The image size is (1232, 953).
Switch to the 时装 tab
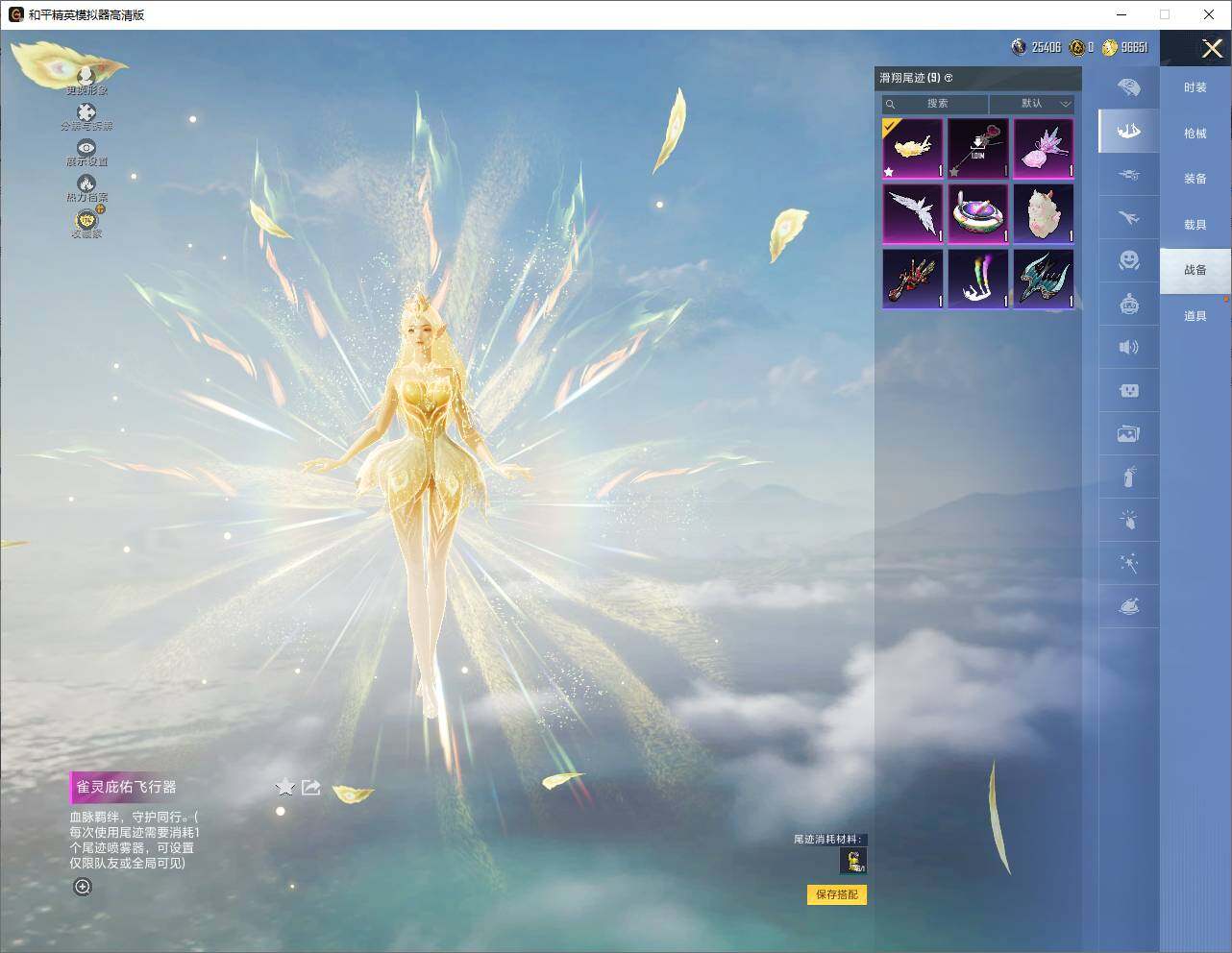pos(1195,87)
